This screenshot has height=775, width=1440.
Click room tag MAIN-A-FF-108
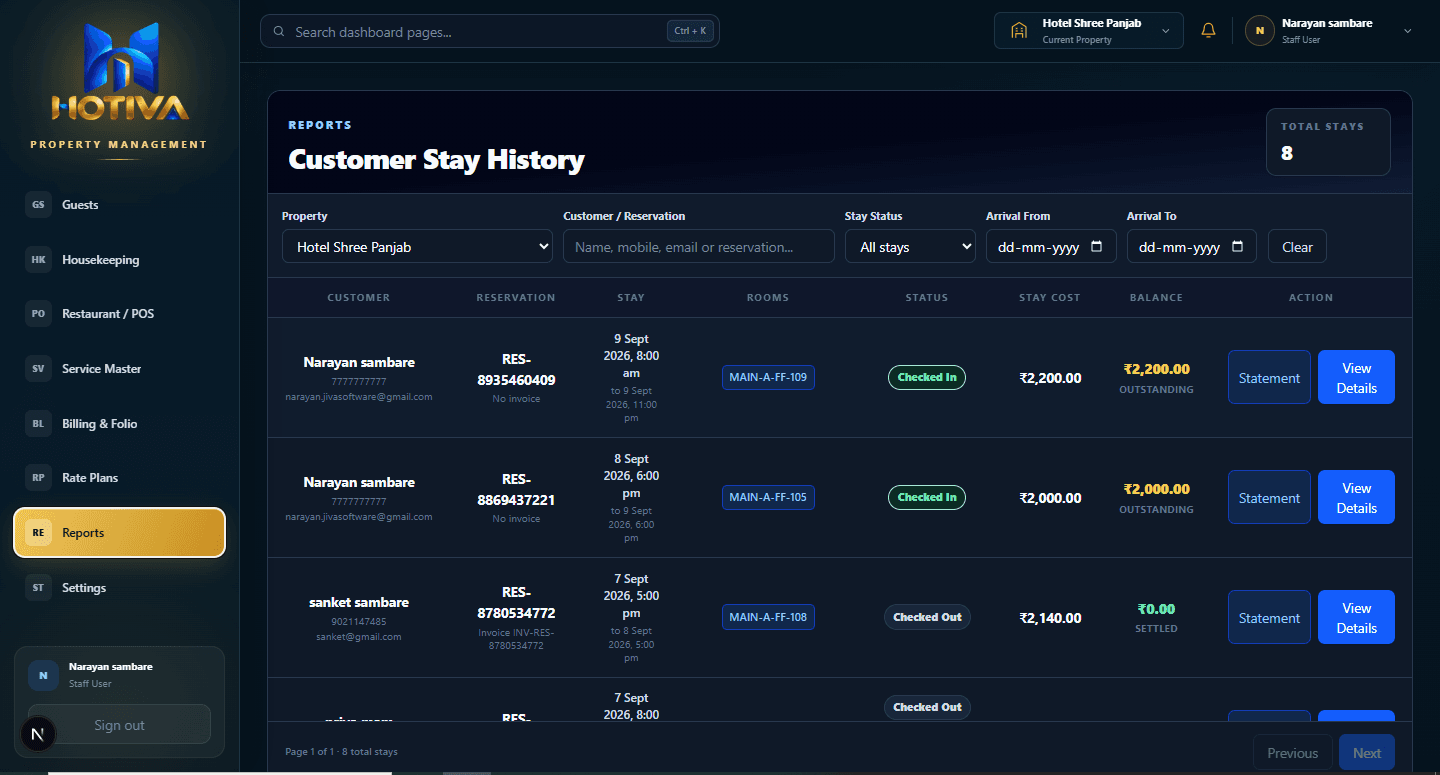pyautogui.click(x=768, y=617)
